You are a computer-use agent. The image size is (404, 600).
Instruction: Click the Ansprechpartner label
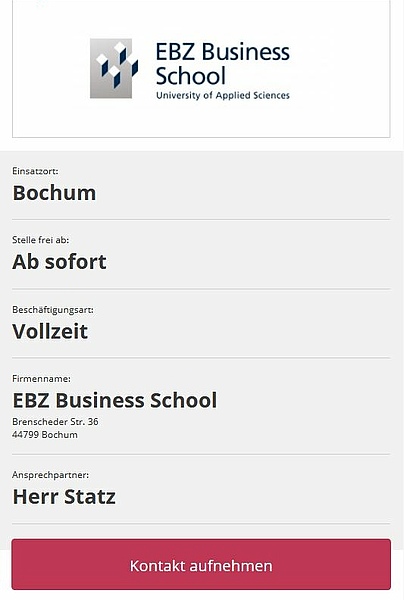50,475
